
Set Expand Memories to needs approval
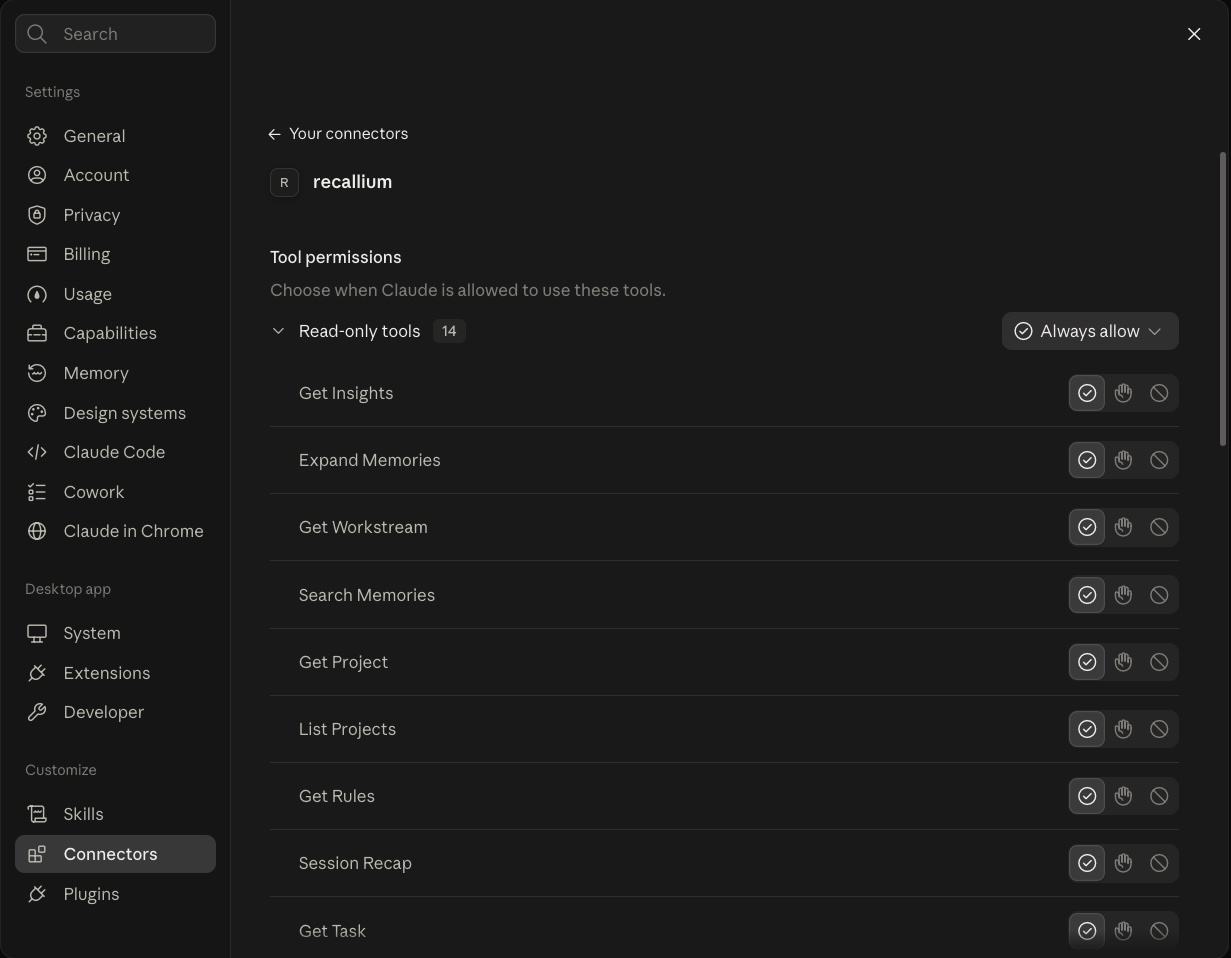[1123, 460]
